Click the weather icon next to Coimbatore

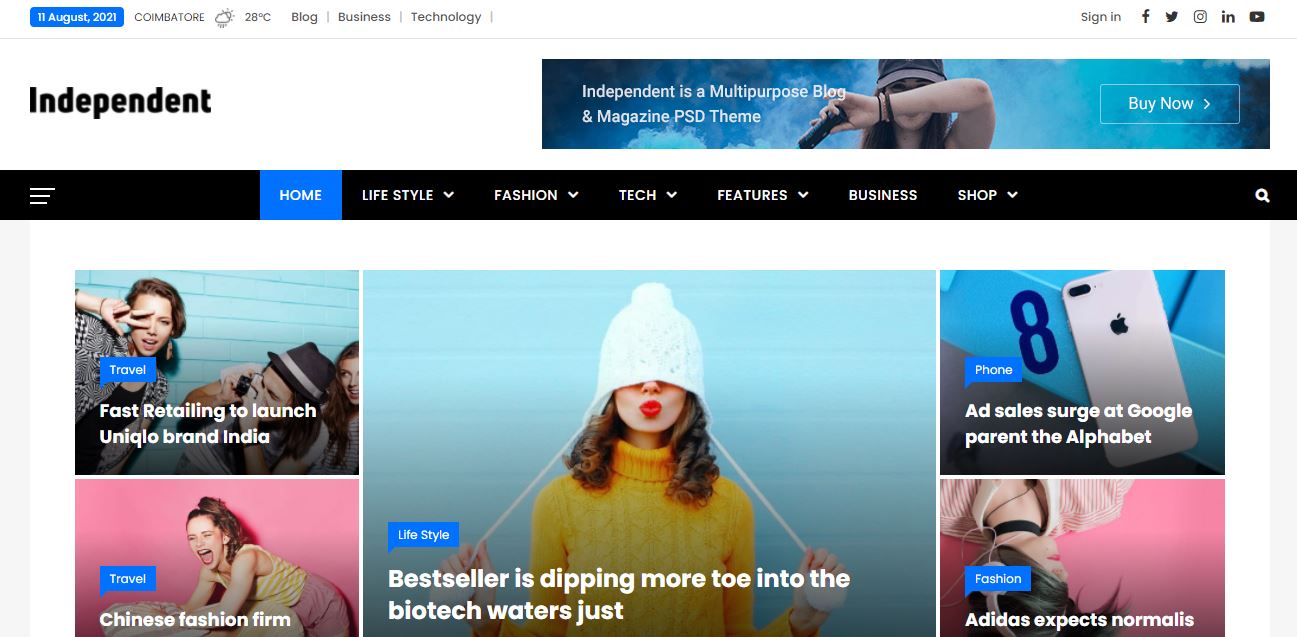click(x=224, y=16)
